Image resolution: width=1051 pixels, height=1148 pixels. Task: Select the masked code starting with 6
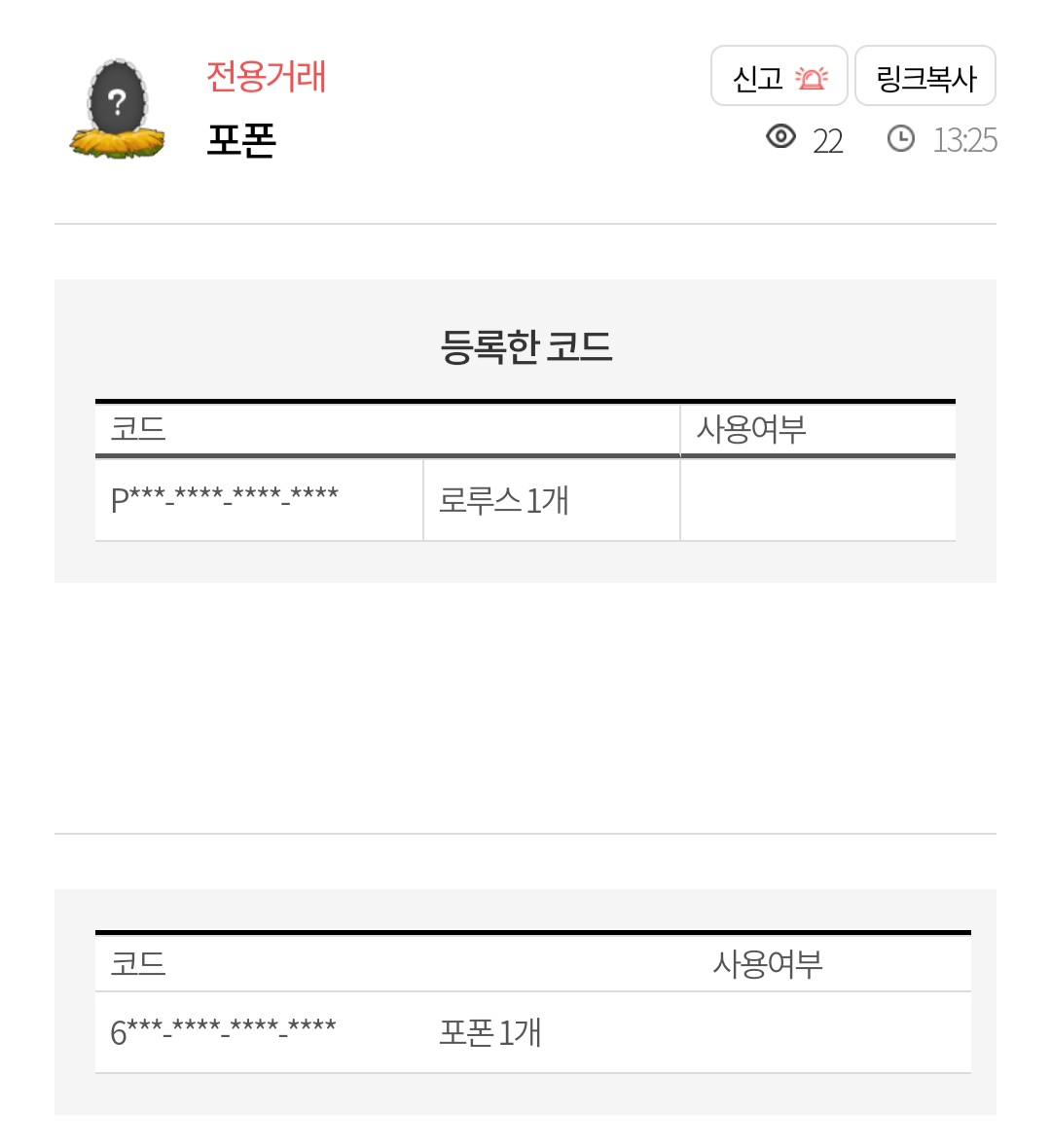pyautogui.click(x=223, y=1031)
